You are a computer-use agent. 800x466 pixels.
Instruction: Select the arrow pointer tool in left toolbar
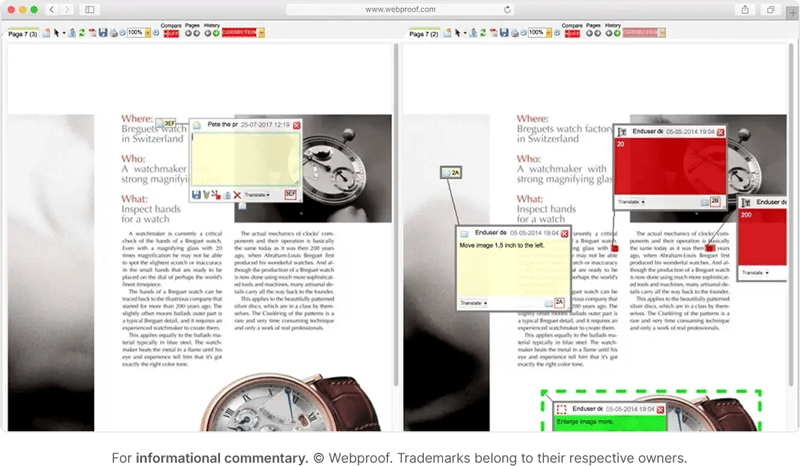click(56, 33)
